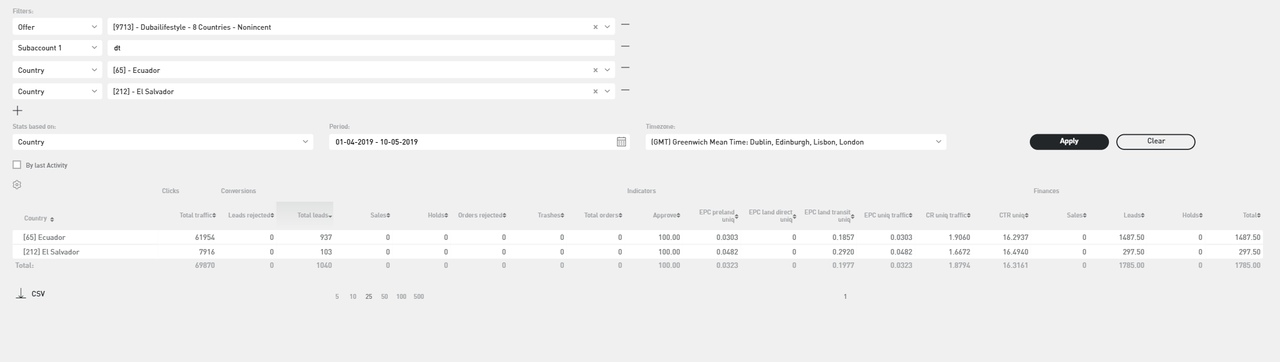The height and width of the screenshot is (362, 1280).
Task: Open the Offer filter type dropdown
Action: (57, 27)
